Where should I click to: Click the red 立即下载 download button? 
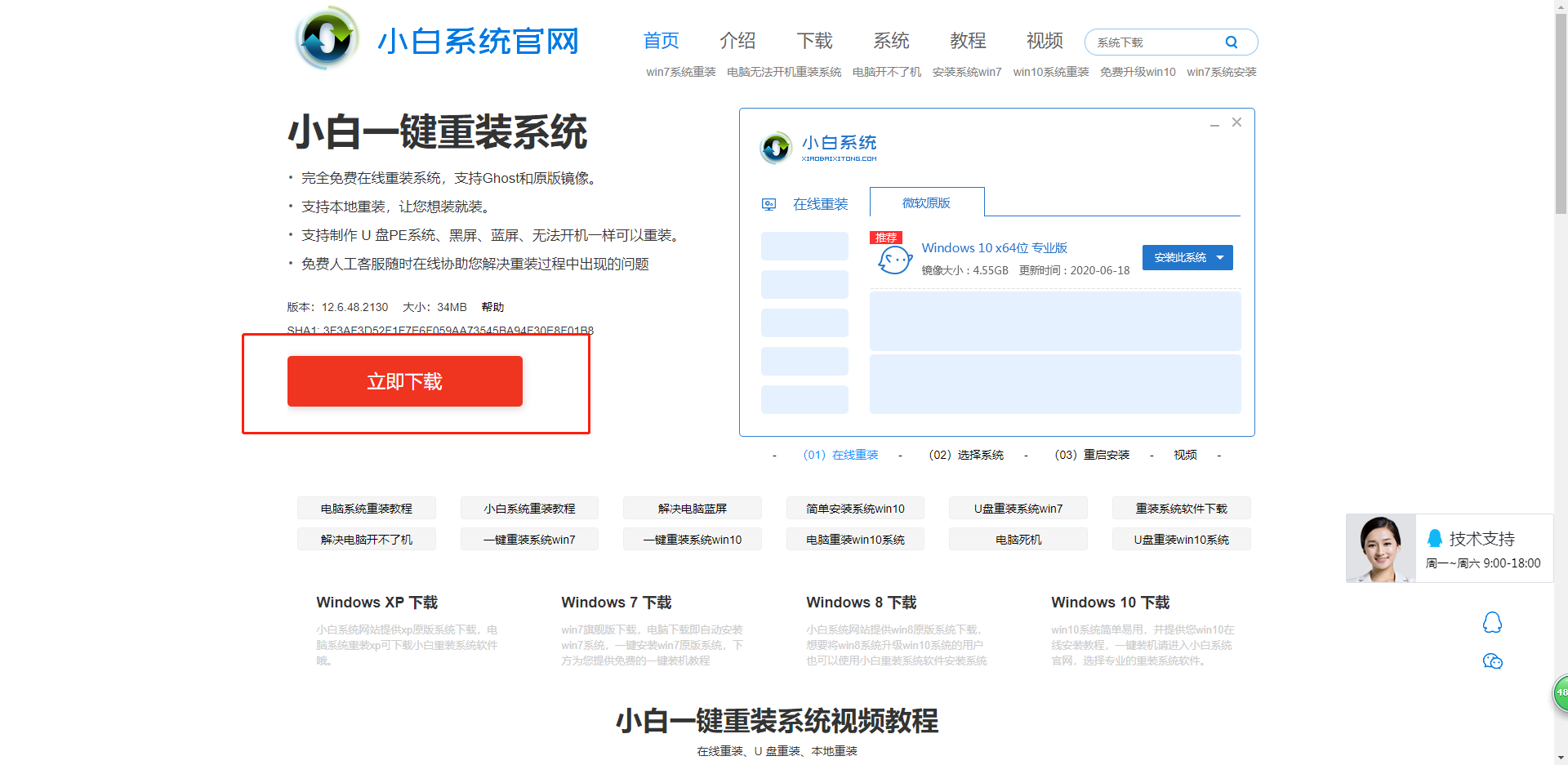[404, 380]
